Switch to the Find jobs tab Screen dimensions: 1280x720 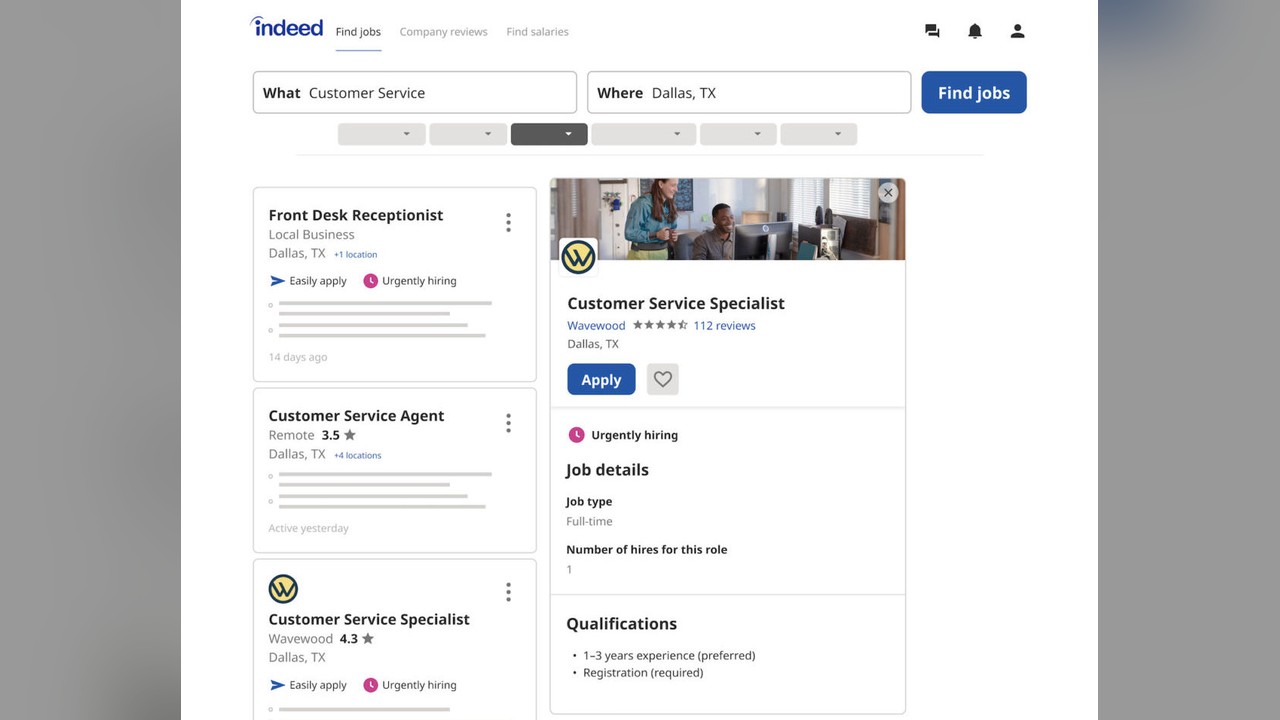click(358, 32)
